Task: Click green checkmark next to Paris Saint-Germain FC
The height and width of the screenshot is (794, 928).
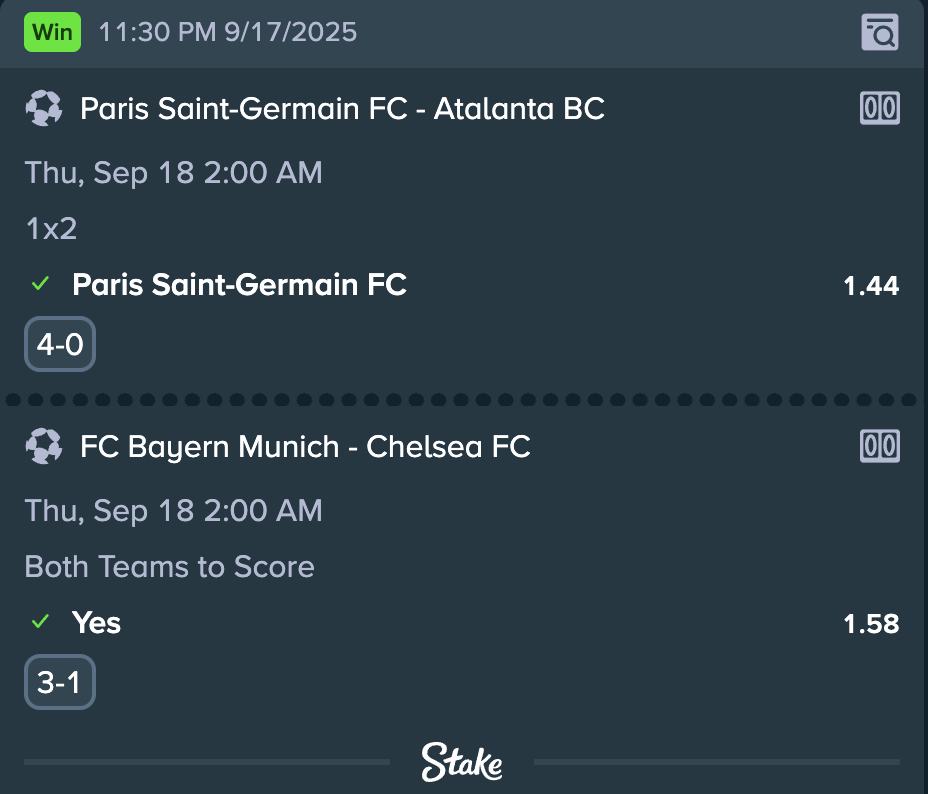Action: coord(40,284)
